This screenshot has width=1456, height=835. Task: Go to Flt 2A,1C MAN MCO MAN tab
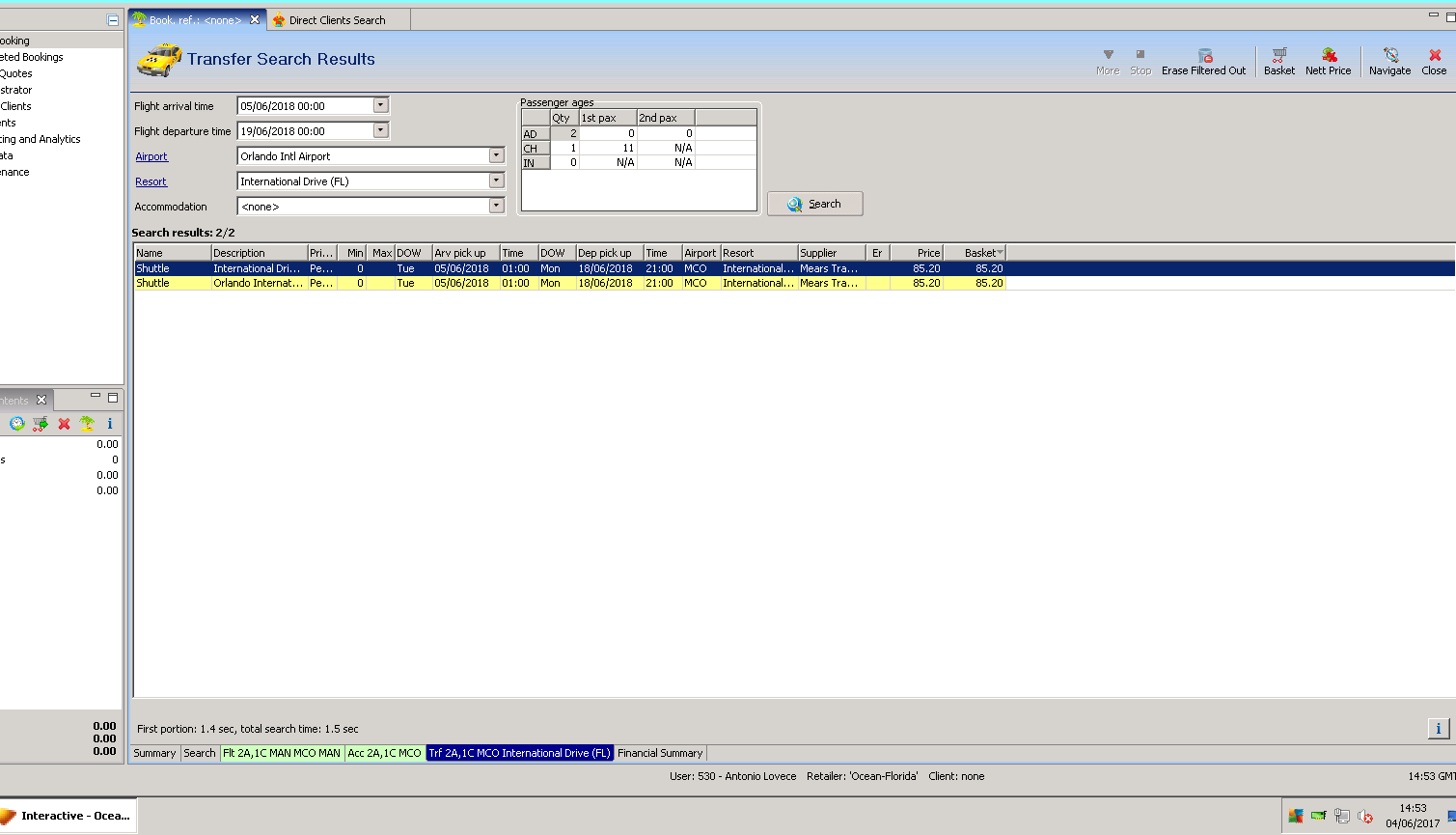(282, 753)
